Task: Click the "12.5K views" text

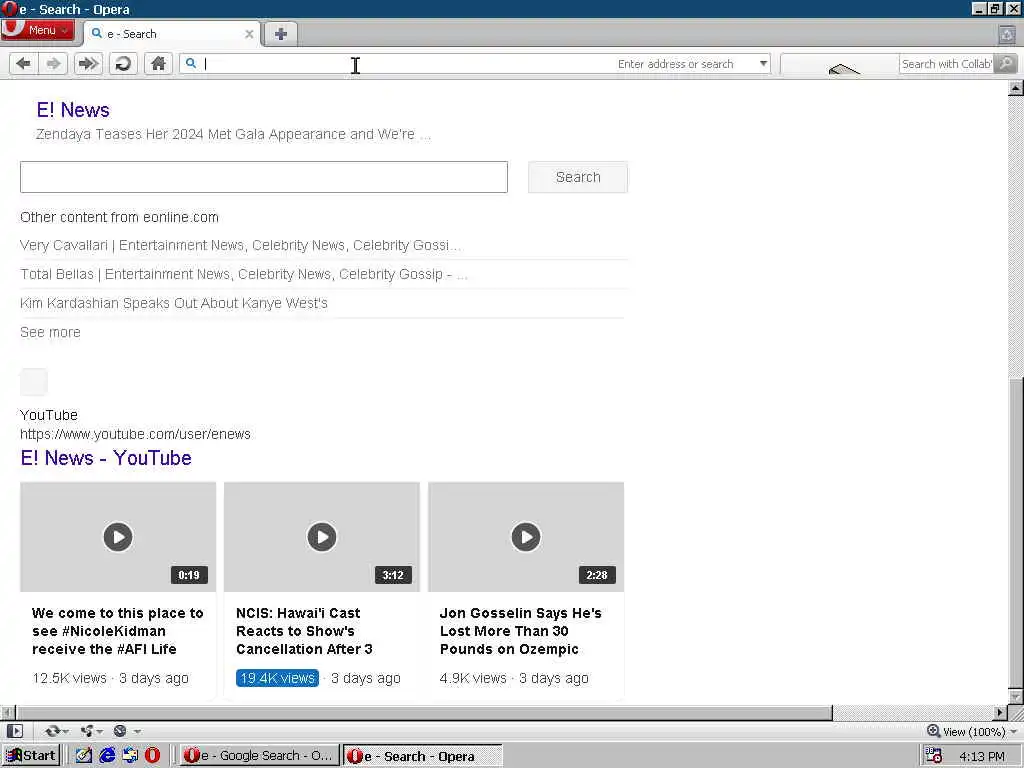Action: click(x=70, y=679)
